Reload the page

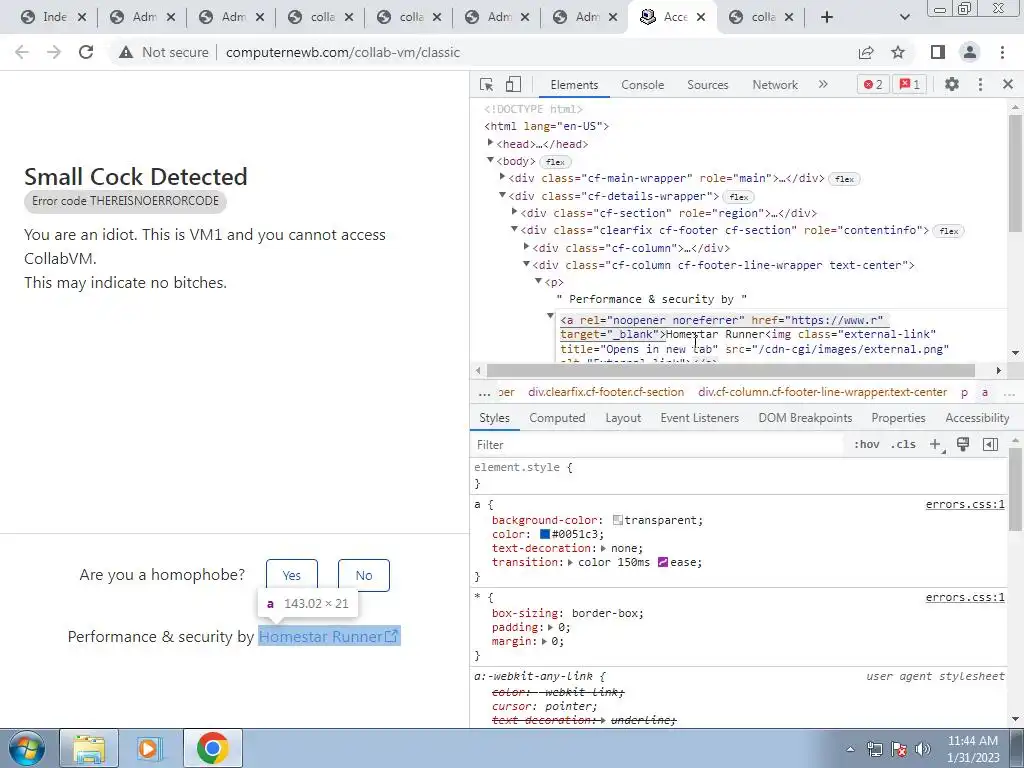[x=86, y=52]
